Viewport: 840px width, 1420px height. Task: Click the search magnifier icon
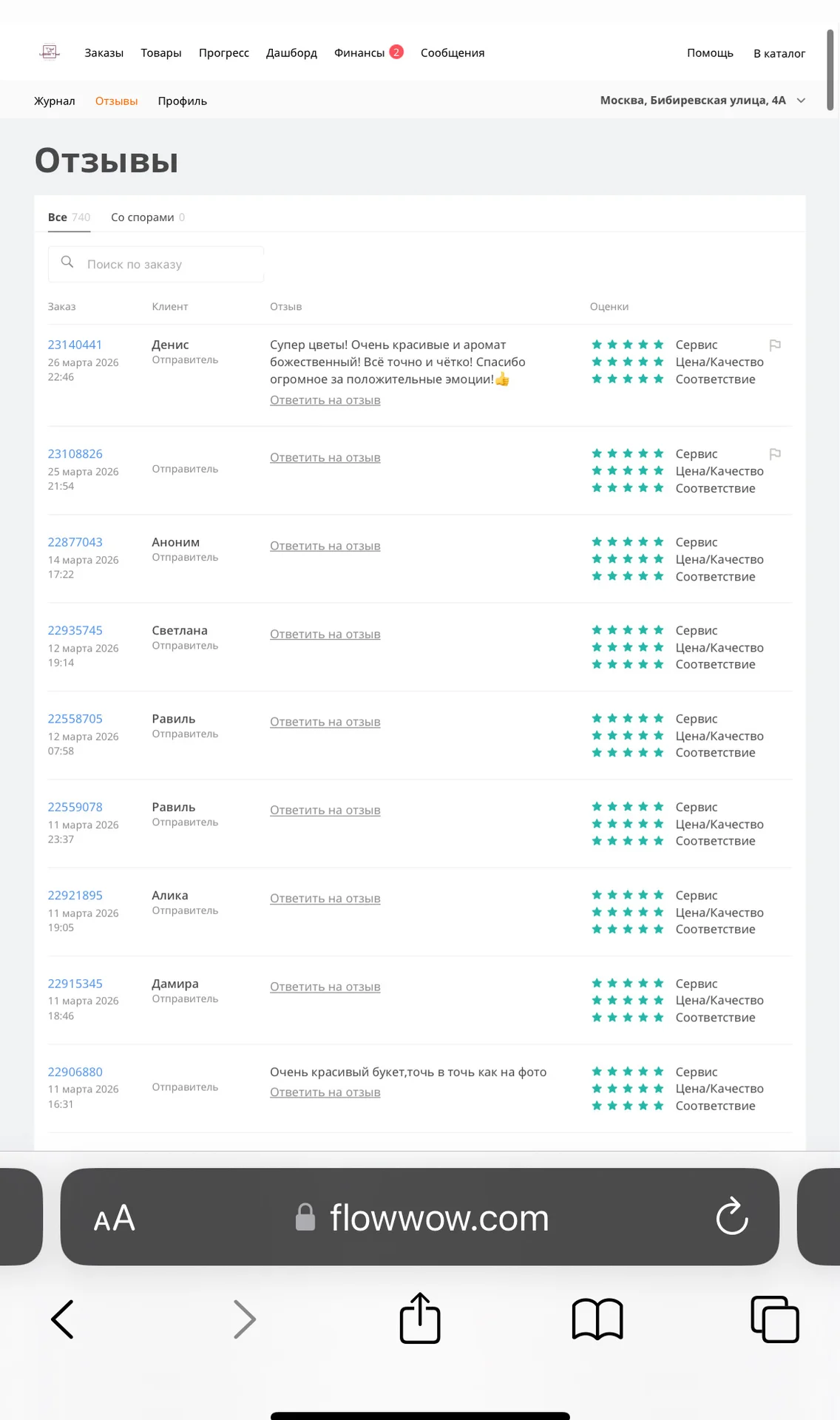click(x=67, y=262)
